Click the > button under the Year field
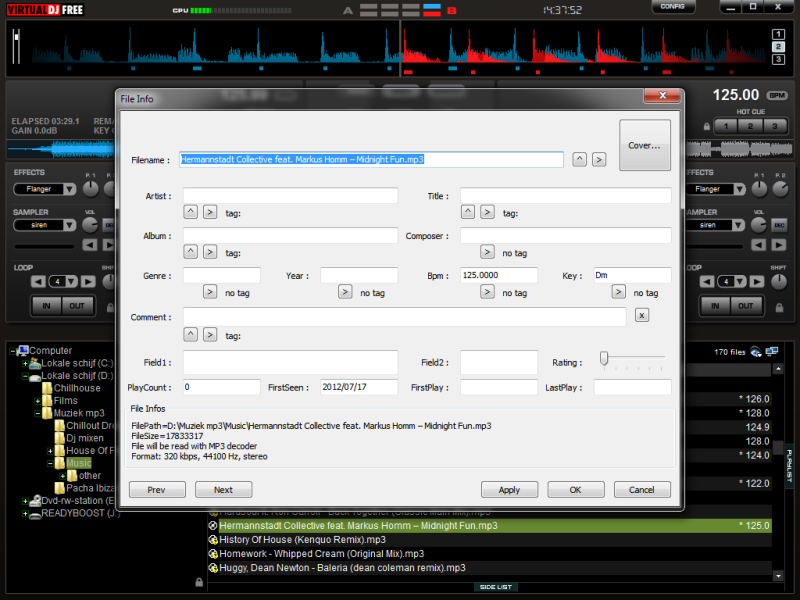 point(345,292)
